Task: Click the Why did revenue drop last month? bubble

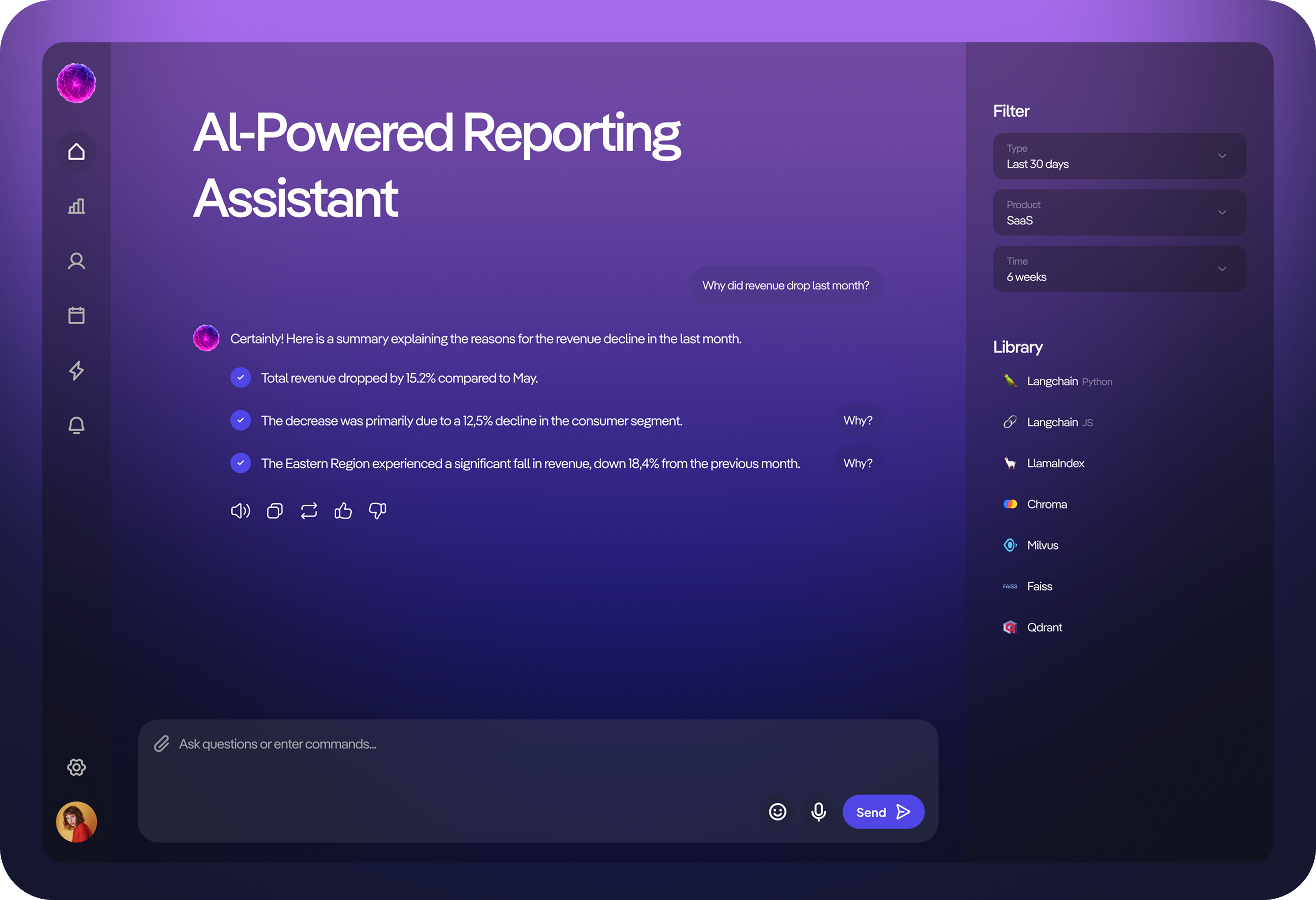Action: [786, 285]
